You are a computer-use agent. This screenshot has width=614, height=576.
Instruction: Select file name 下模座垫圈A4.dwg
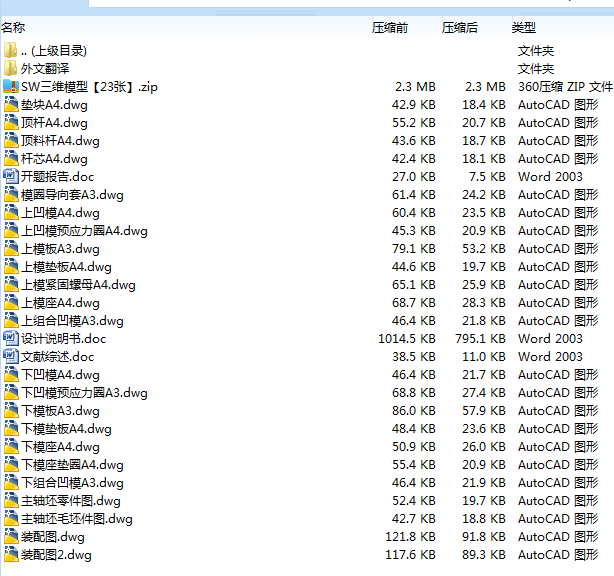(72, 465)
